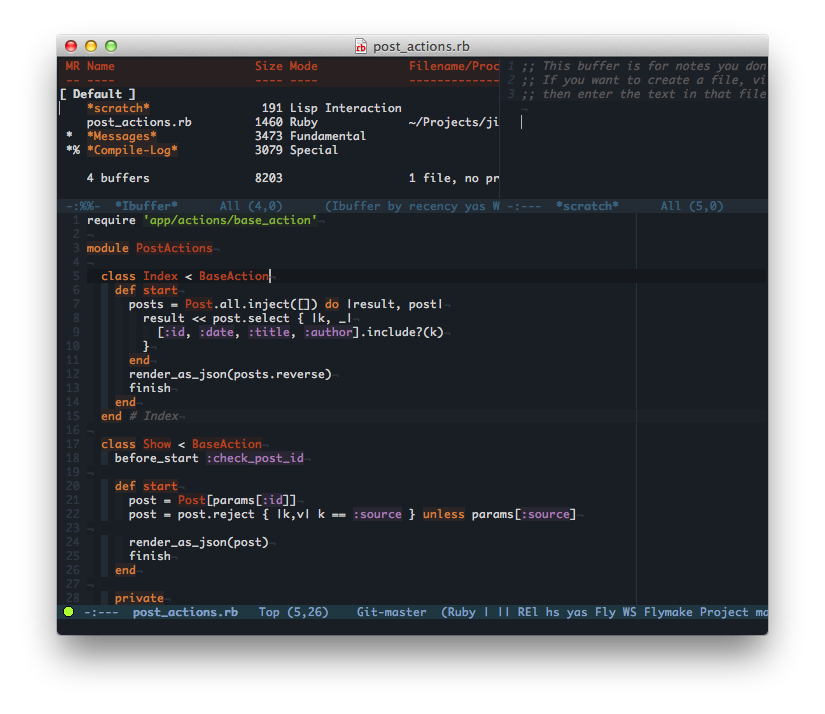Click the green zoom window button
Image resolution: width=825 pixels, height=714 pixels.
click(x=111, y=46)
